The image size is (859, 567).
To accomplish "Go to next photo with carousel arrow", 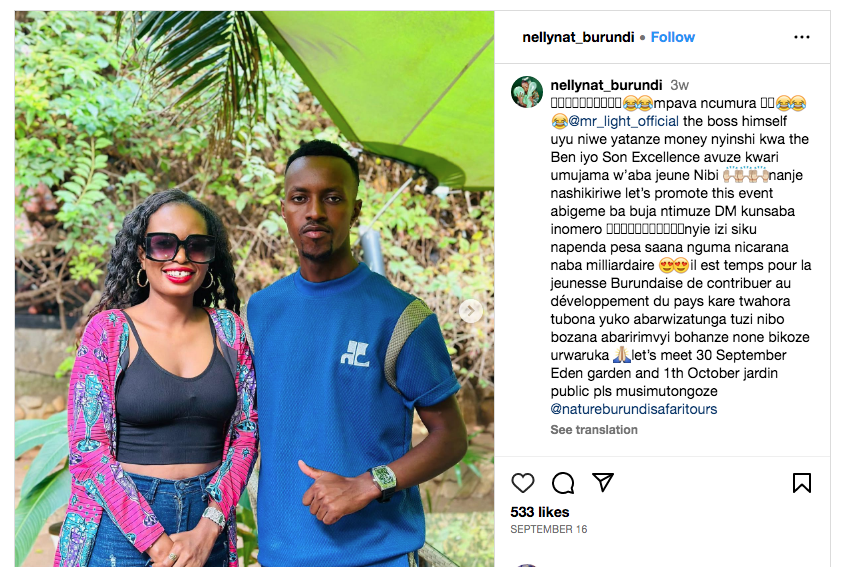I will (471, 311).
